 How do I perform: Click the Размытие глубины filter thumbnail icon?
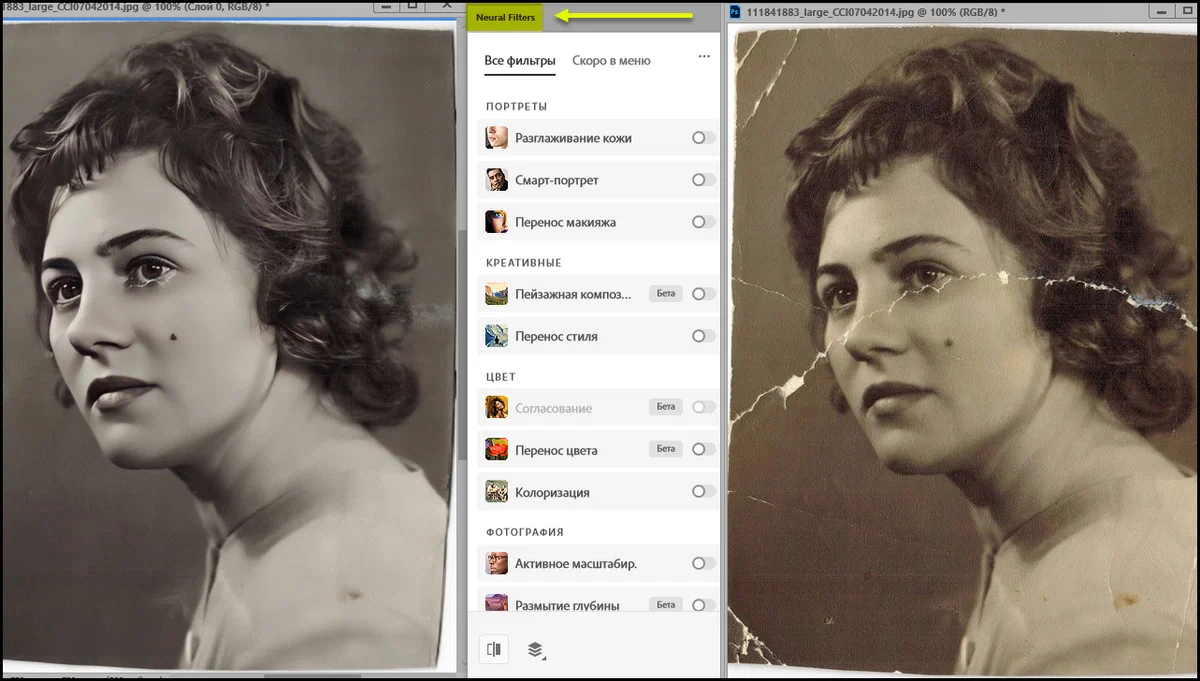pos(497,603)
